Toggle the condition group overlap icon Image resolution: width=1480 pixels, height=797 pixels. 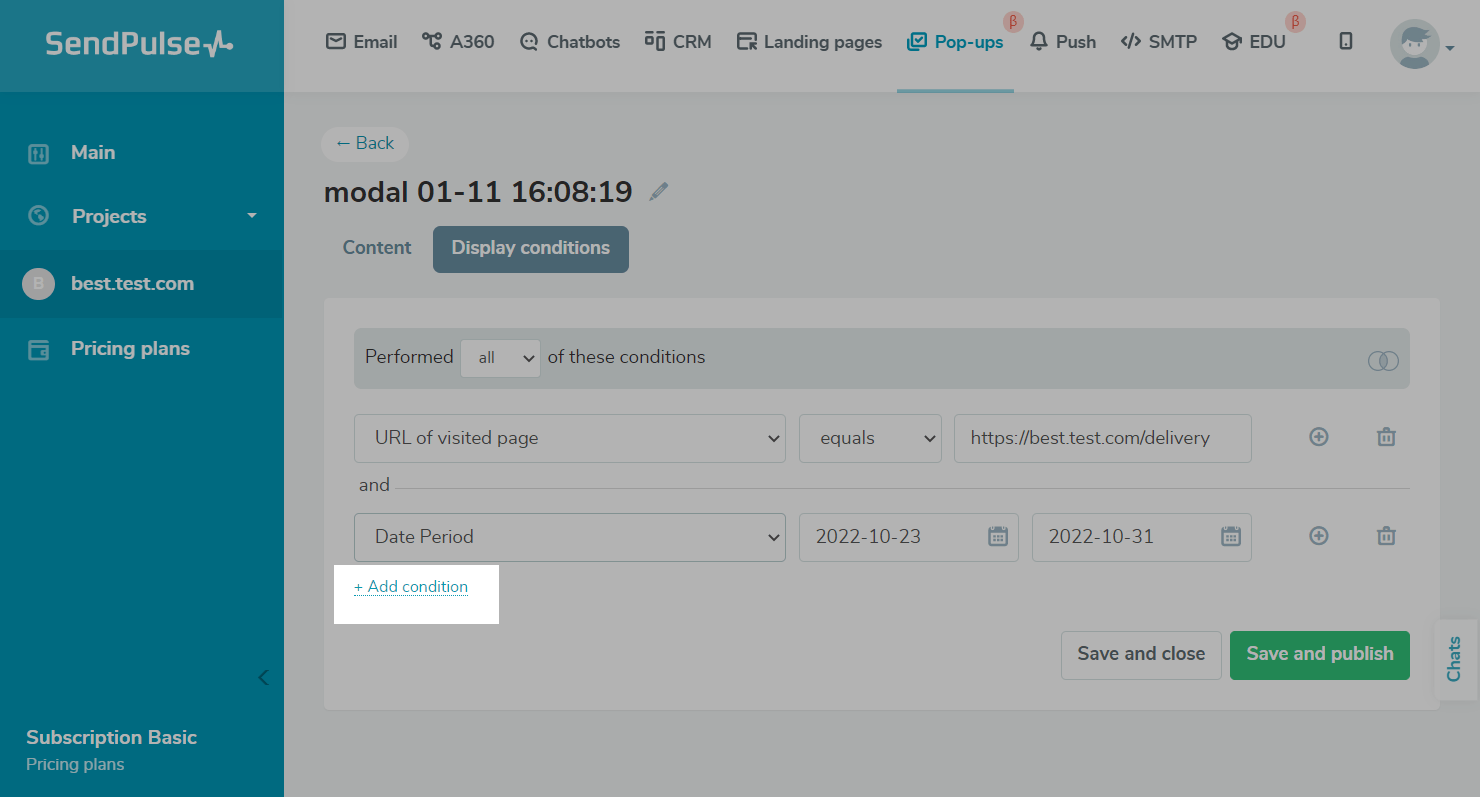pos(1383,361)
